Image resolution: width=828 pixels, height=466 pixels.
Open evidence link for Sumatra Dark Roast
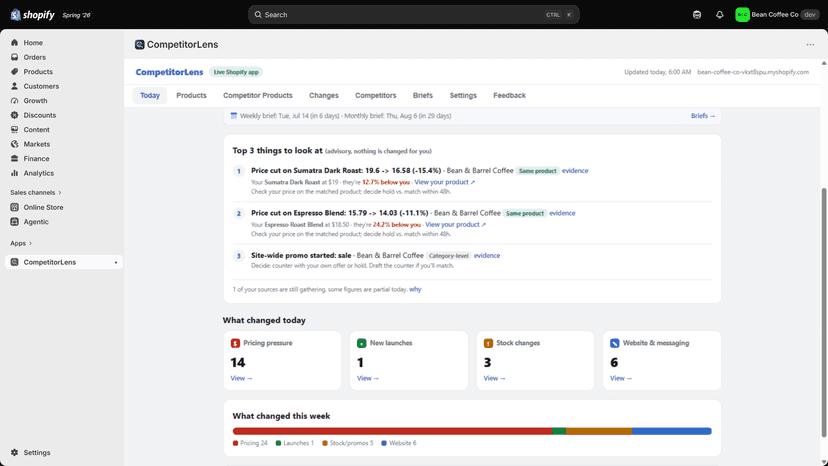coord(575,171)
